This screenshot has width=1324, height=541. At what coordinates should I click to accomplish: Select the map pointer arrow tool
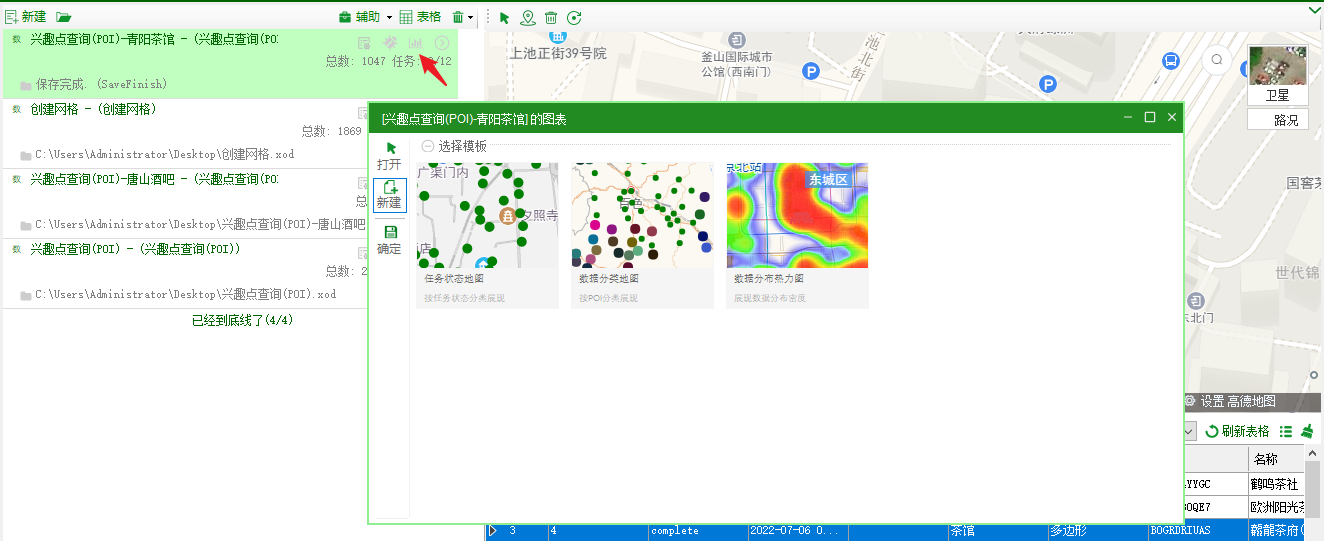(x=504, y=18)
